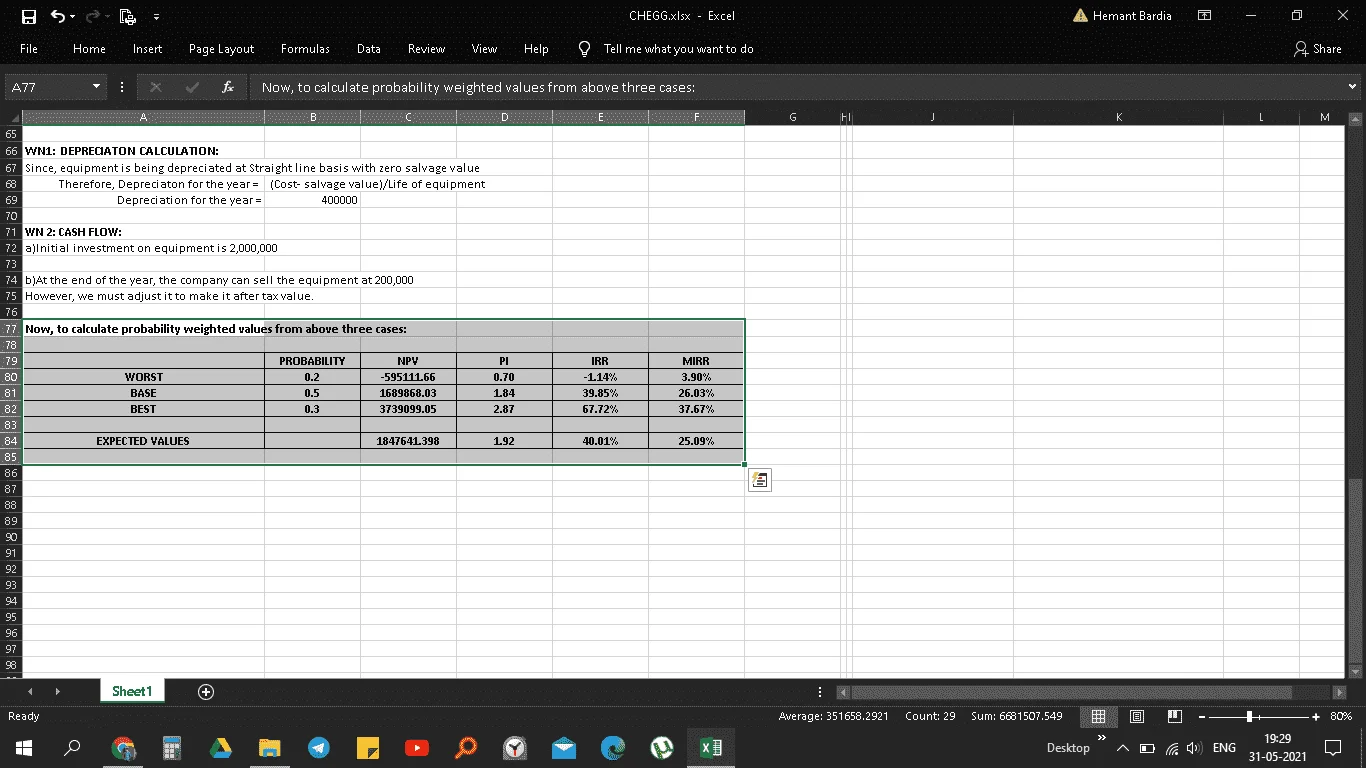Select the worst-case NPV cell -595111.66
Screen dimensions: 1366x768
pyautogui.click(x=408, y=377)
